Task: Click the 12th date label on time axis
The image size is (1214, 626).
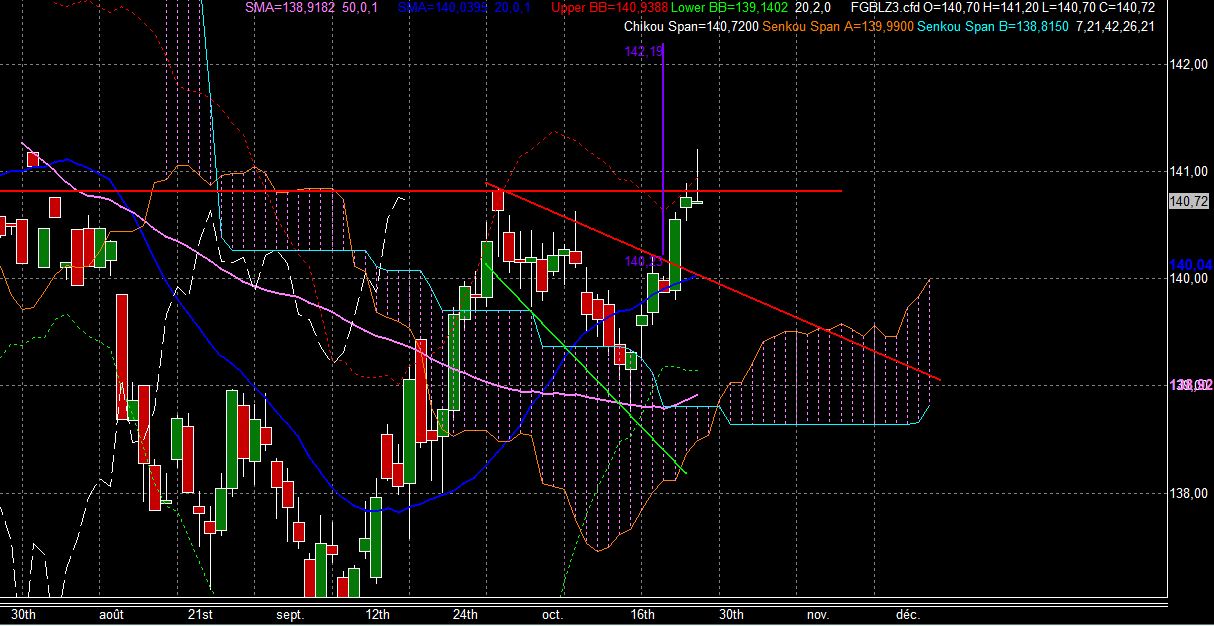Action: click(378, 614)
